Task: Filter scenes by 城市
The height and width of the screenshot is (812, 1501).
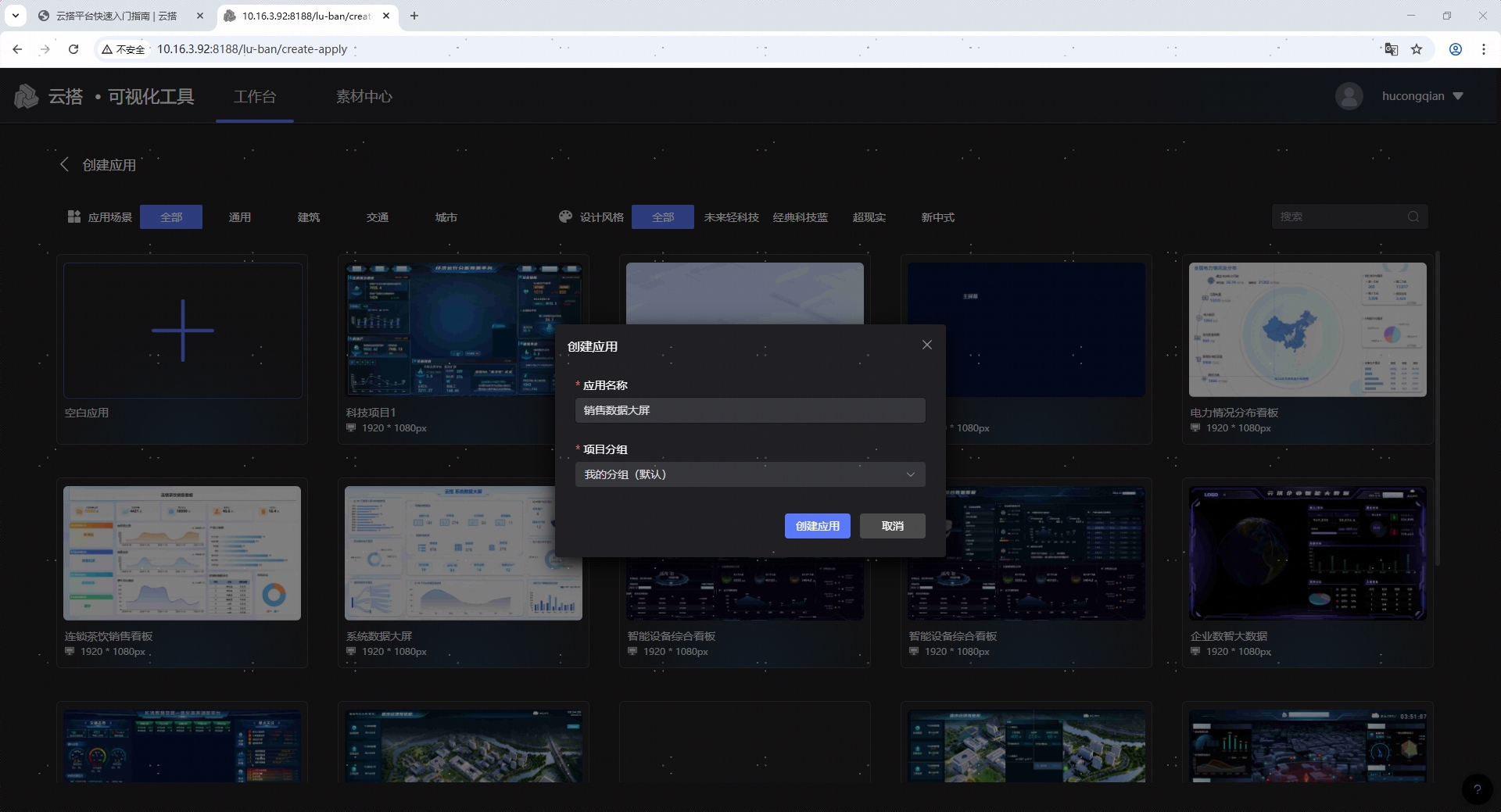Action: [x=446, y=217]
